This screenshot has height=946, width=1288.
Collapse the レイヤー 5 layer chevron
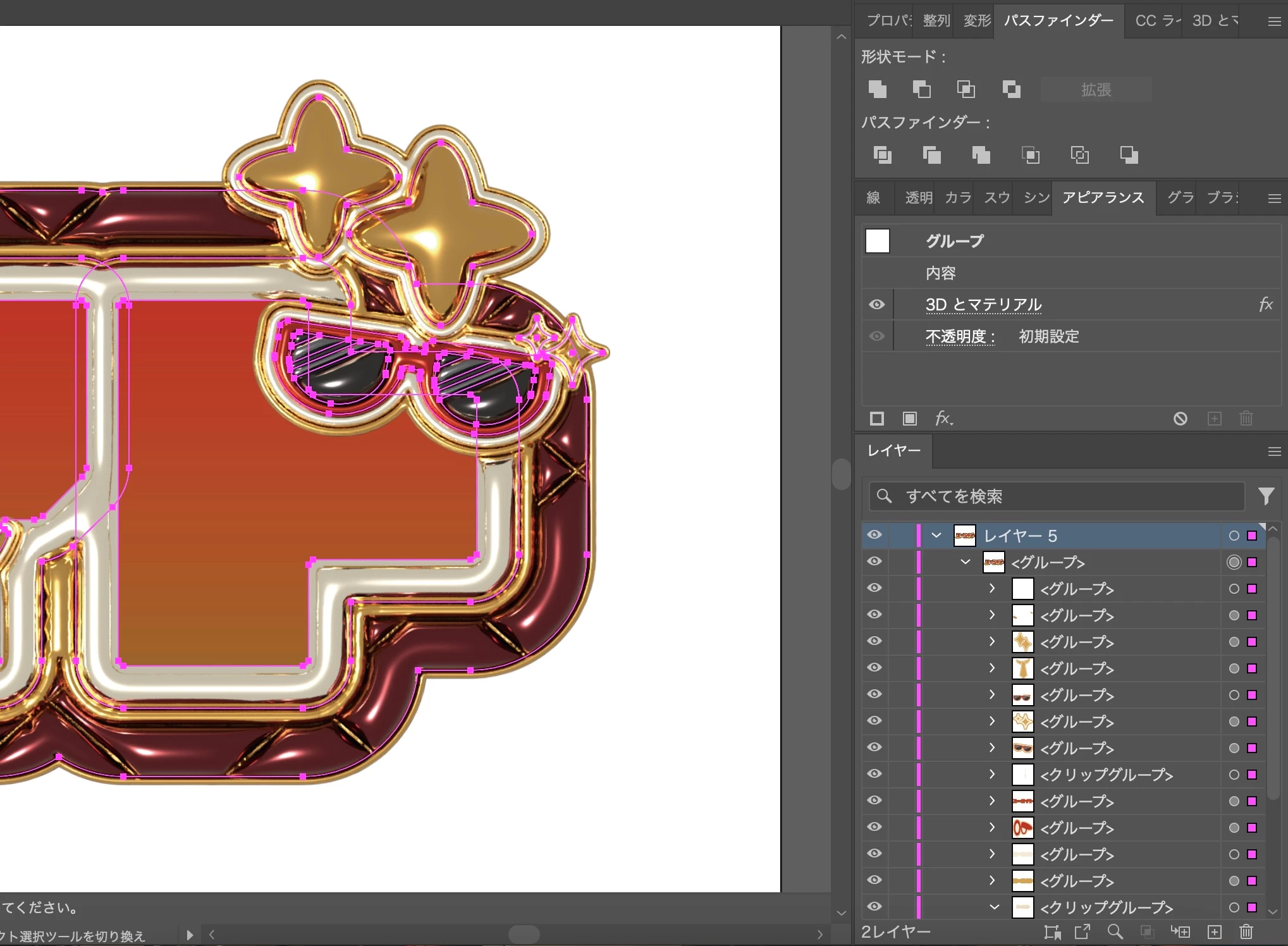[x=936, y=536]
